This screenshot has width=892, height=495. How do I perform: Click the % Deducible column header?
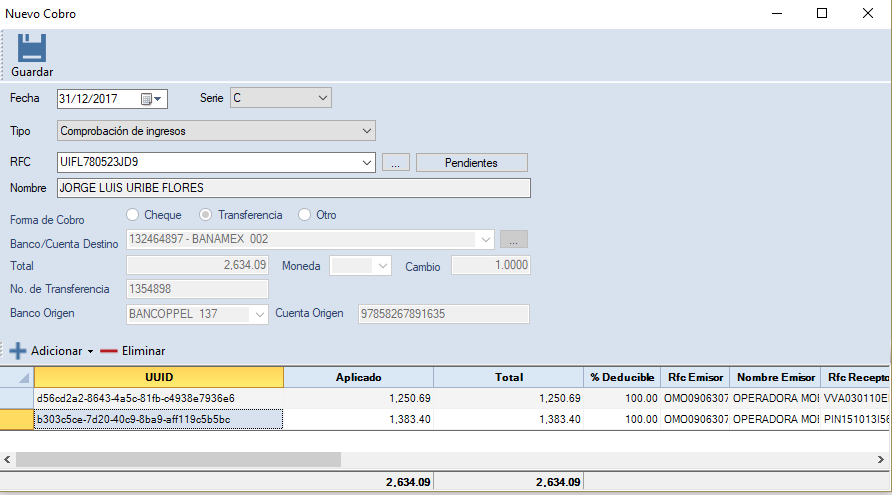click(x=621, y=377)
